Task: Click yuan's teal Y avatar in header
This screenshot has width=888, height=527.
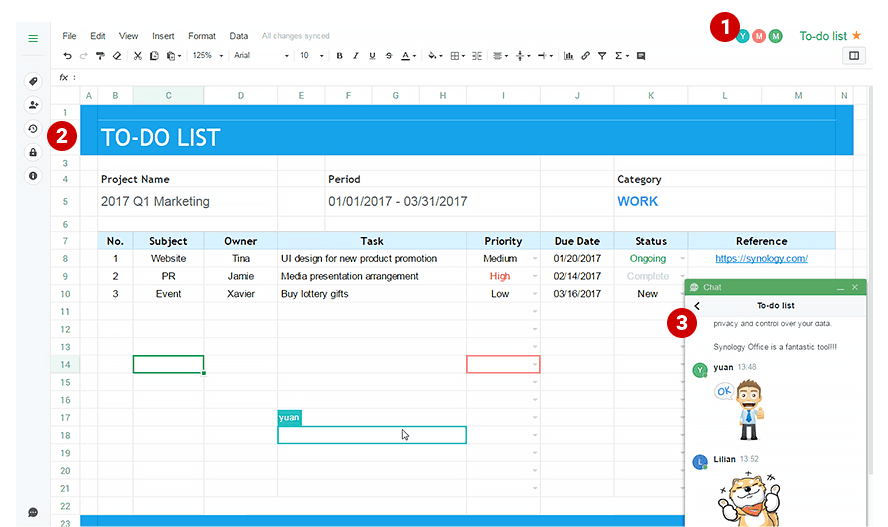Action: point(743,36)
